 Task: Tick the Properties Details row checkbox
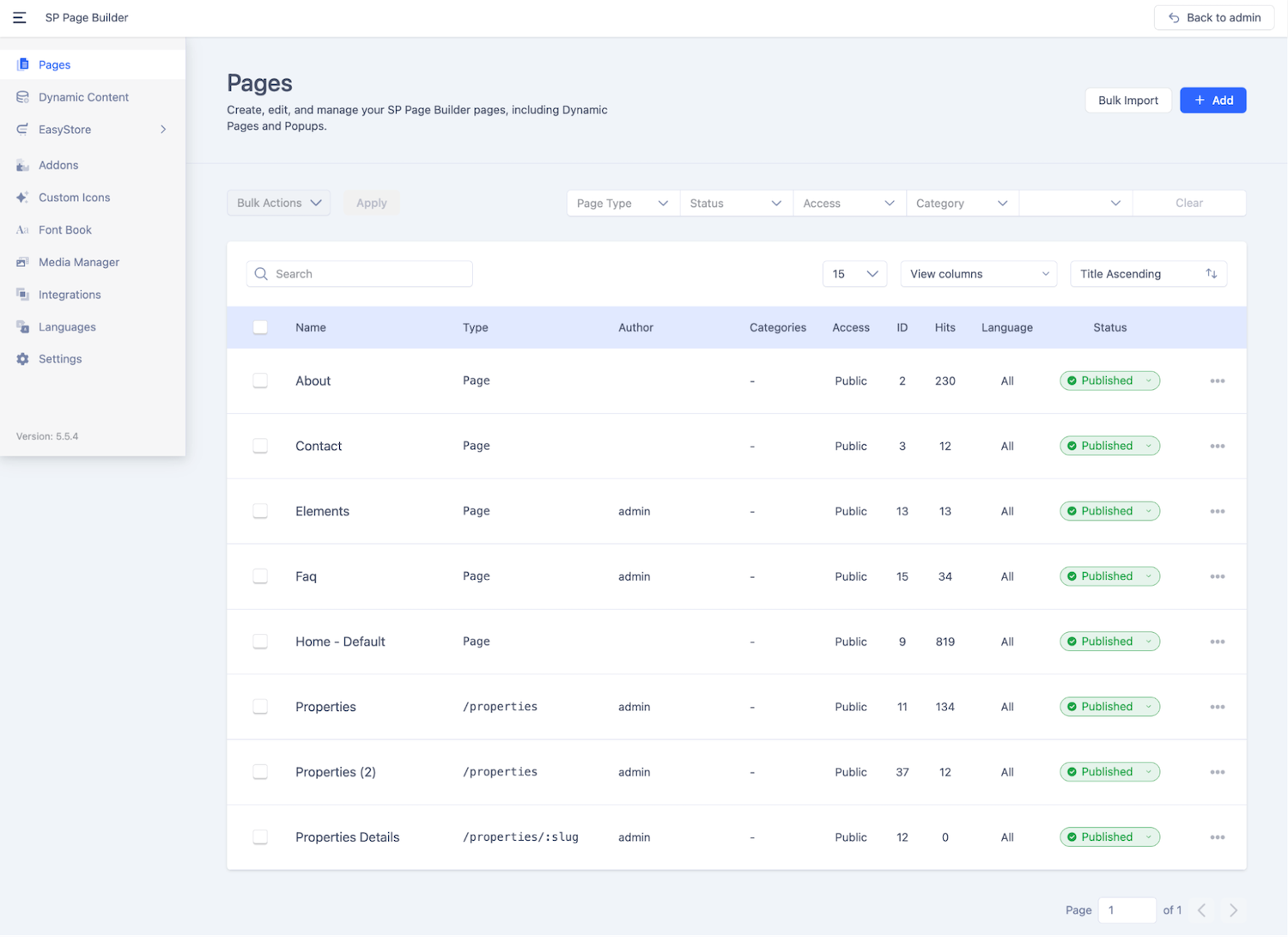click(260, 837)
